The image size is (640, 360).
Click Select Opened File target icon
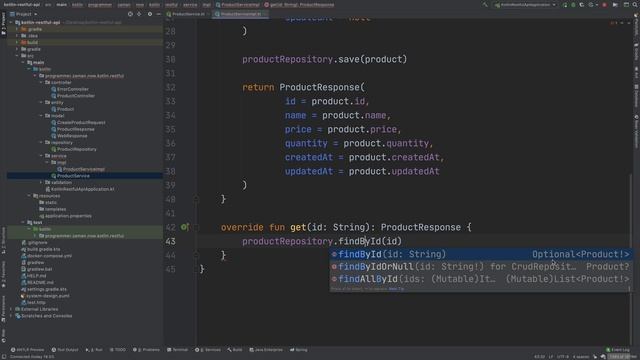click(130, 14)
